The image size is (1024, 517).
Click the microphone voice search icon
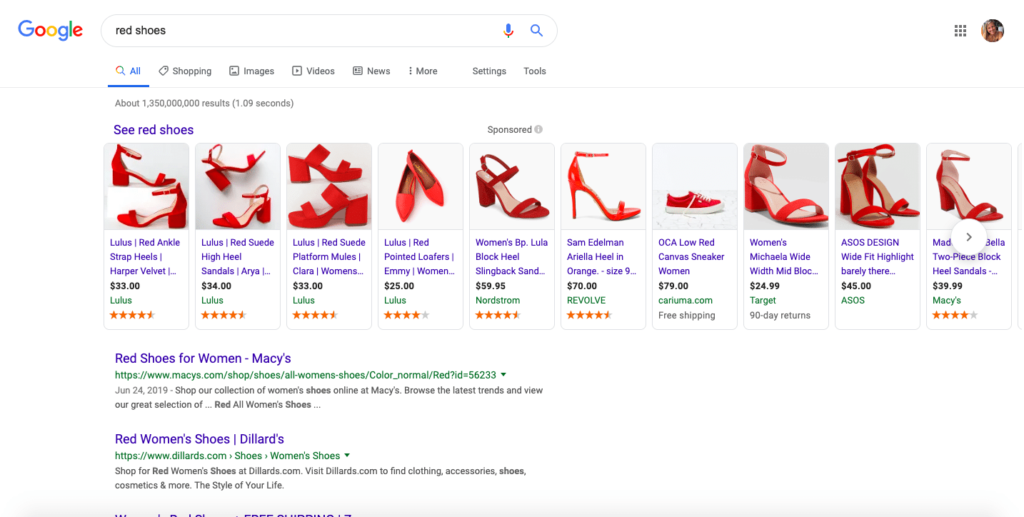508,31
